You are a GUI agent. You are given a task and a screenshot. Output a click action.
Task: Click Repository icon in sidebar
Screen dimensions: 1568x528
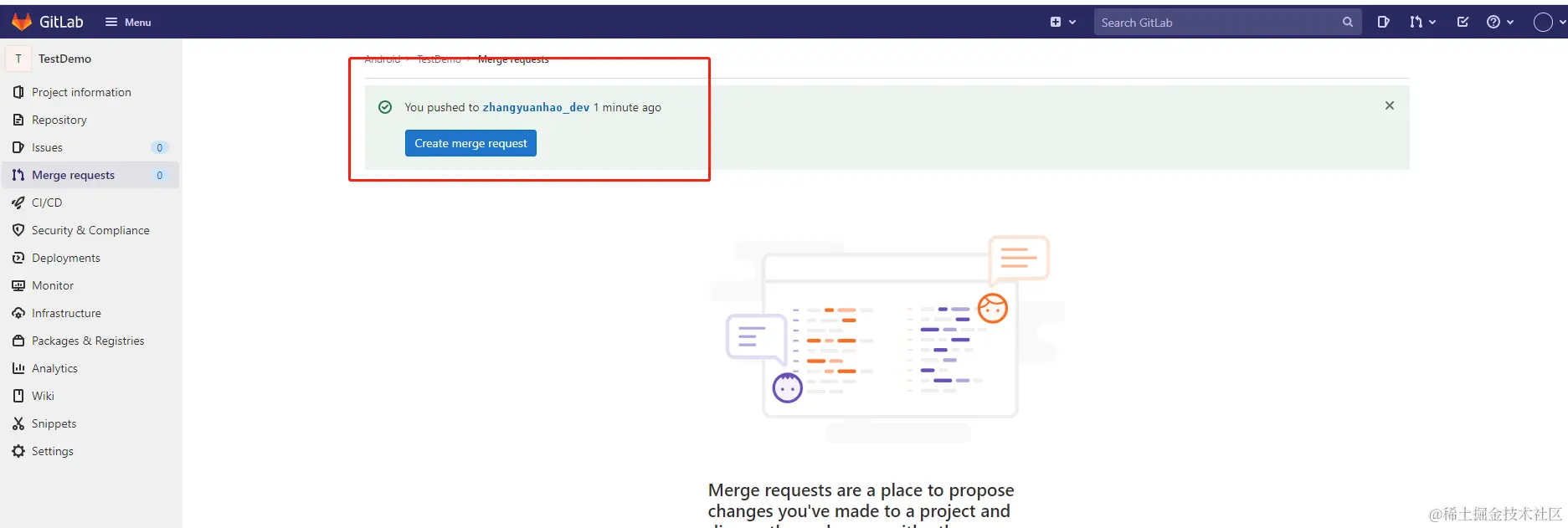18,120
